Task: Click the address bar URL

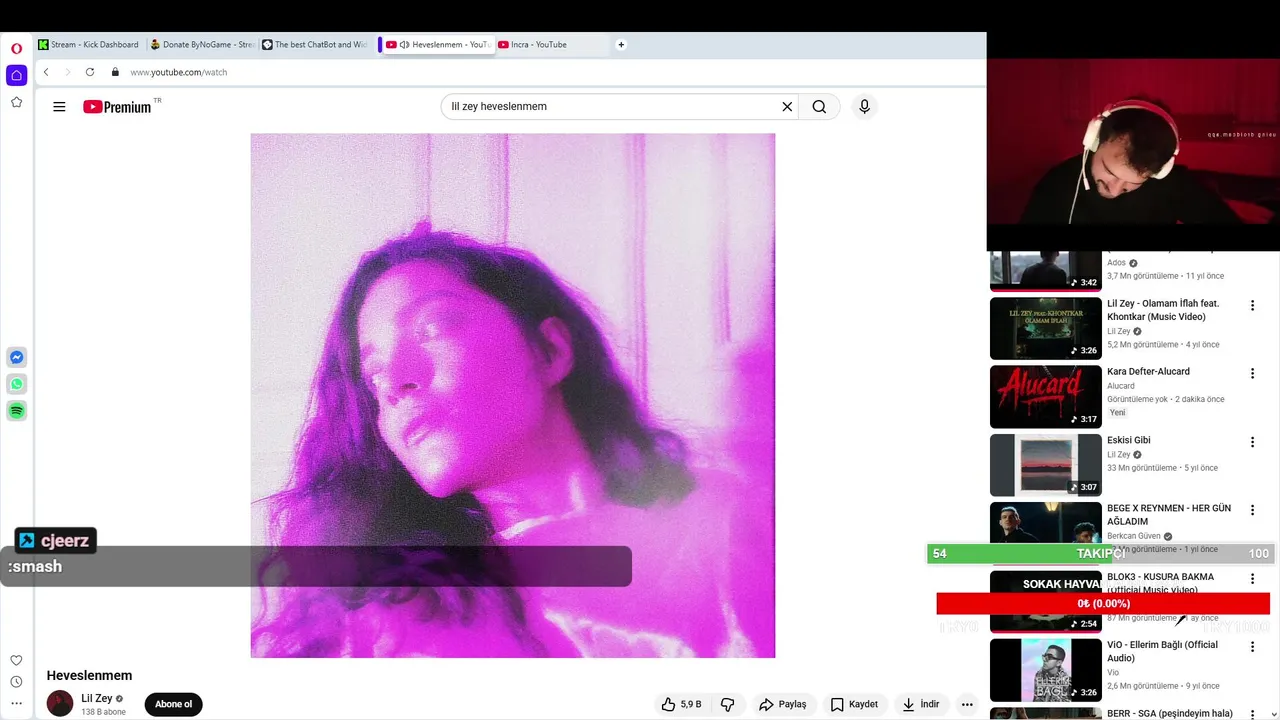Action: (x=179, y=72)
